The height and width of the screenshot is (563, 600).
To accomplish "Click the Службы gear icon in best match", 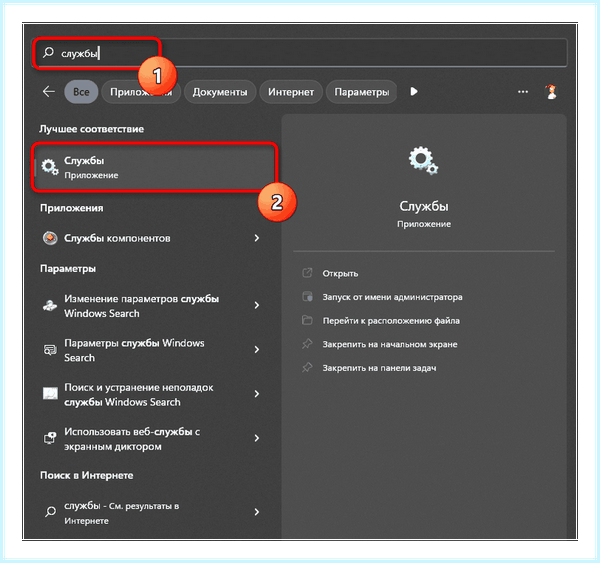I will pyautogui.click(x=50, y=167).
